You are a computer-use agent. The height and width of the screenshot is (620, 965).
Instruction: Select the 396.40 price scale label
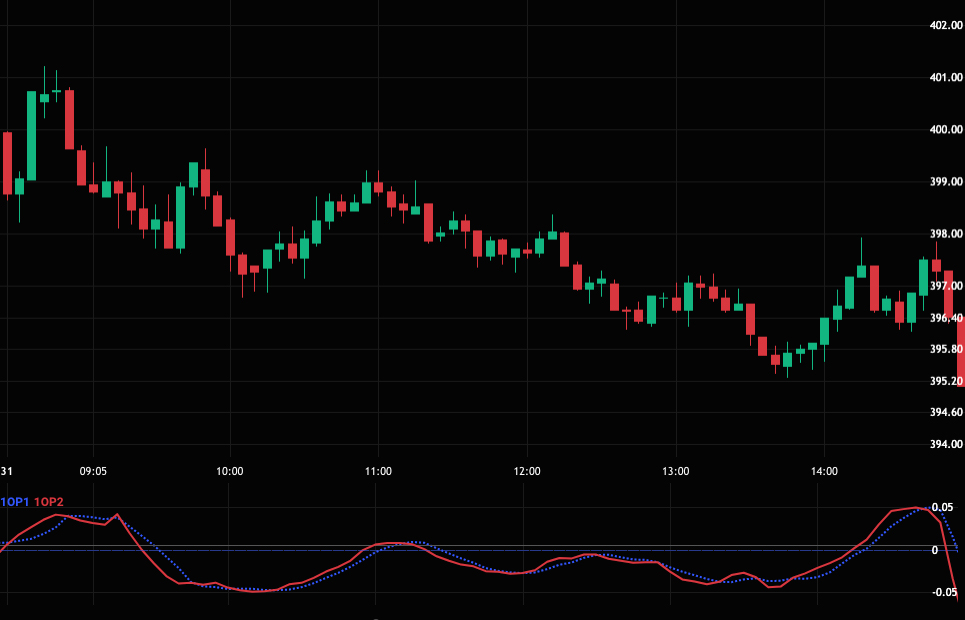tap(945, 318)
